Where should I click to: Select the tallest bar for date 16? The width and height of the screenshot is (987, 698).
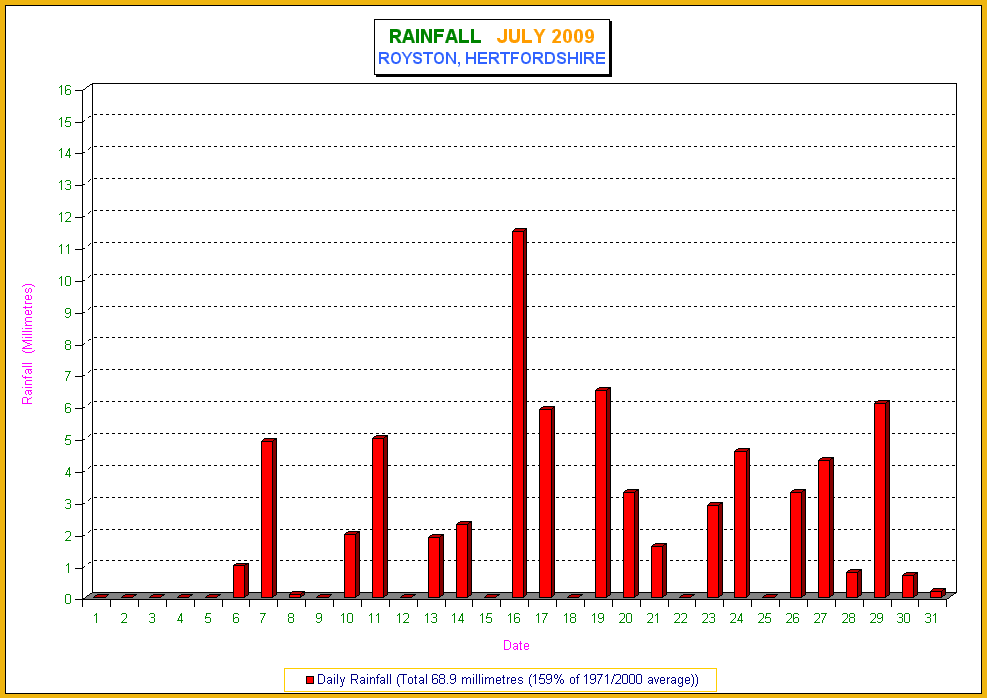pos(519,414)
